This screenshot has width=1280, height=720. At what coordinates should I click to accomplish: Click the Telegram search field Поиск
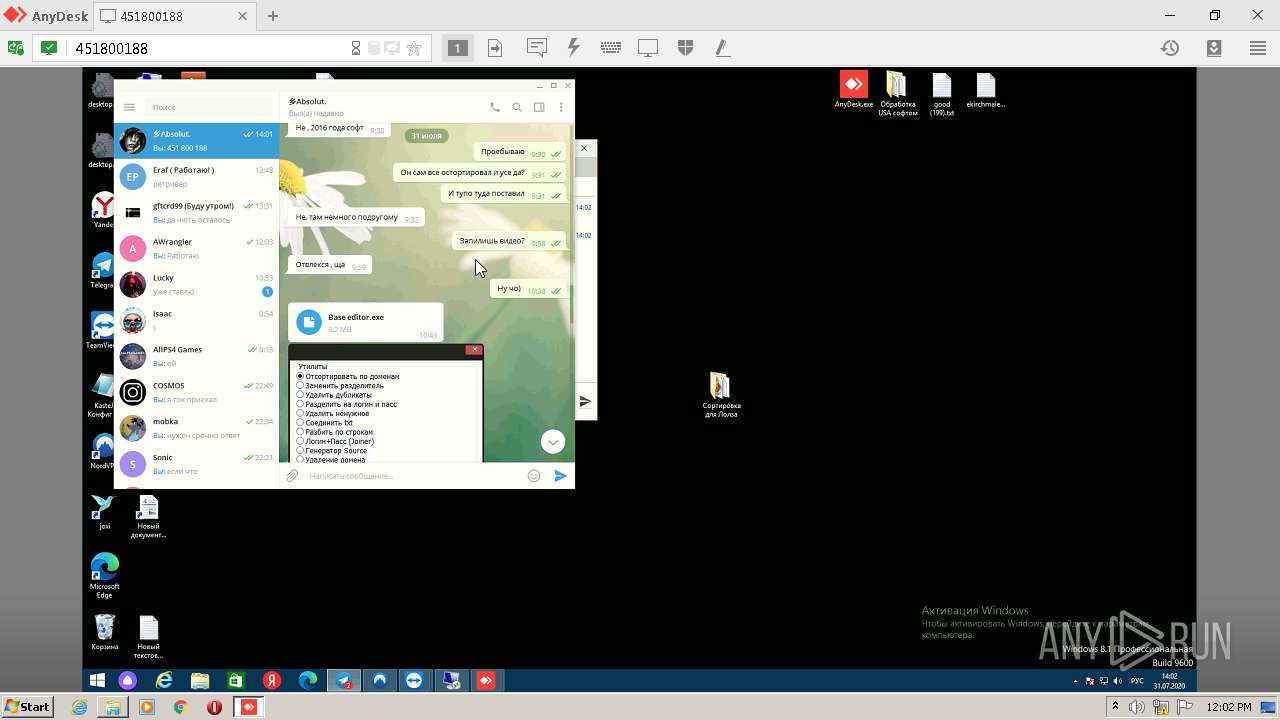click(x=209, y=107)
